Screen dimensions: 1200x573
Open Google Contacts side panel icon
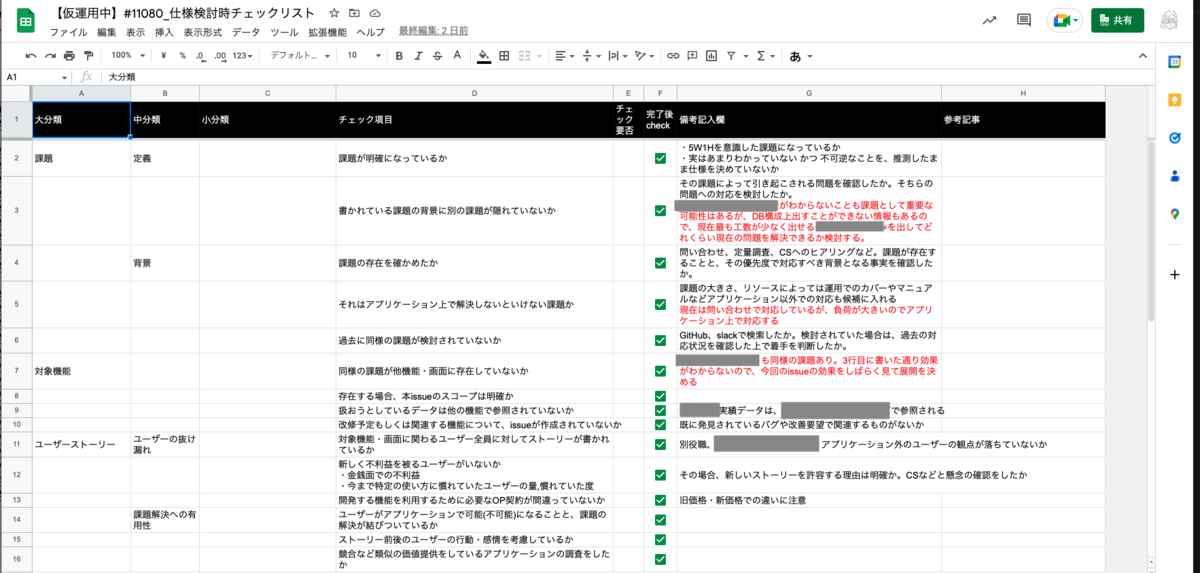tap(1175, 176)
